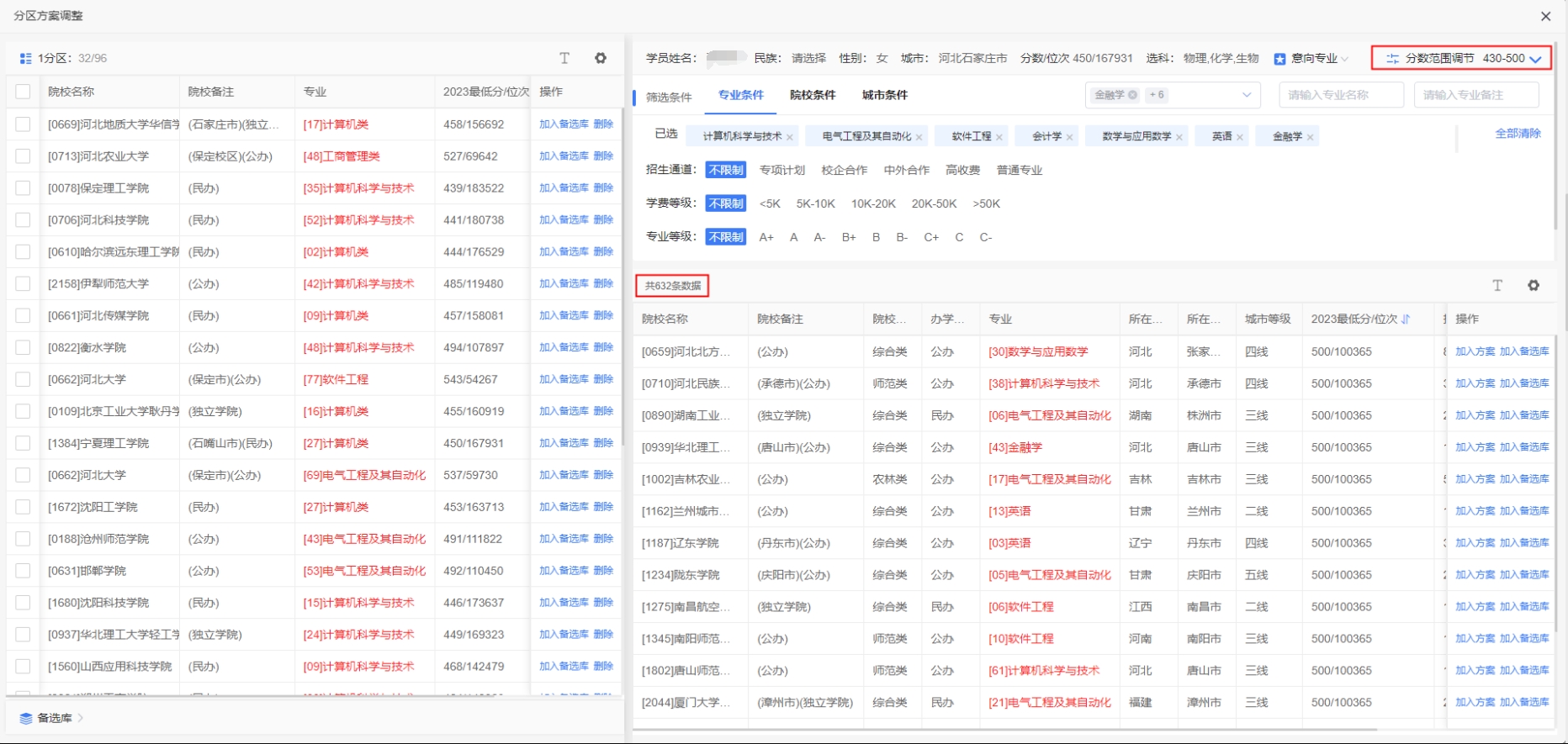This screenshot has width=1568, height=744.
Task: Remove 金融学 chip in dropdown box
Action: click(1132, 95)
